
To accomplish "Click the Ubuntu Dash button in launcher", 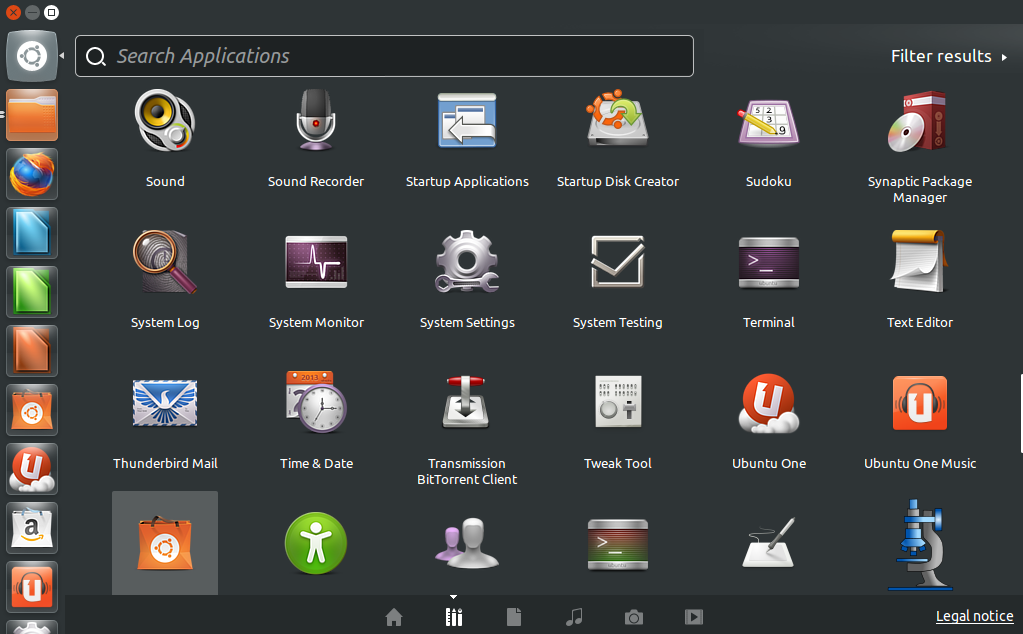I will (x=32, y=56).
